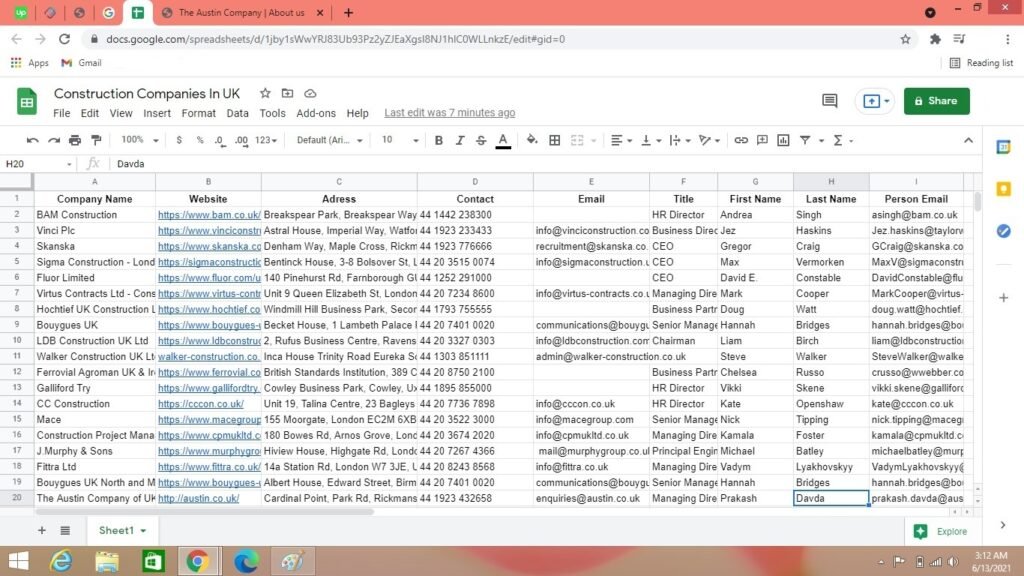
Task: Open the Data menu
Action: [237, 113]
